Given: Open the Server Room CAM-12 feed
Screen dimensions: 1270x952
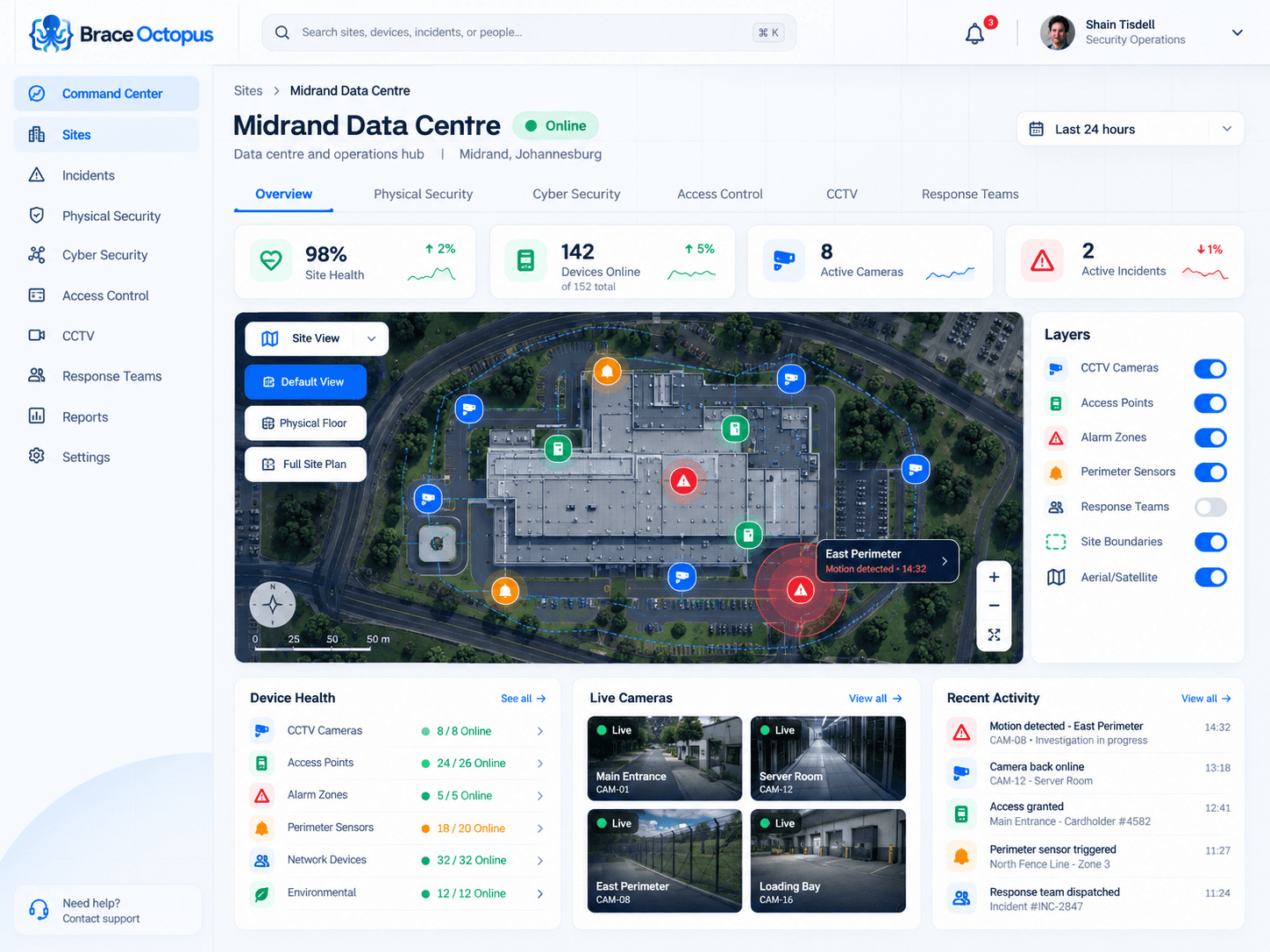Looking at the screenshot, I should point(828,758).
